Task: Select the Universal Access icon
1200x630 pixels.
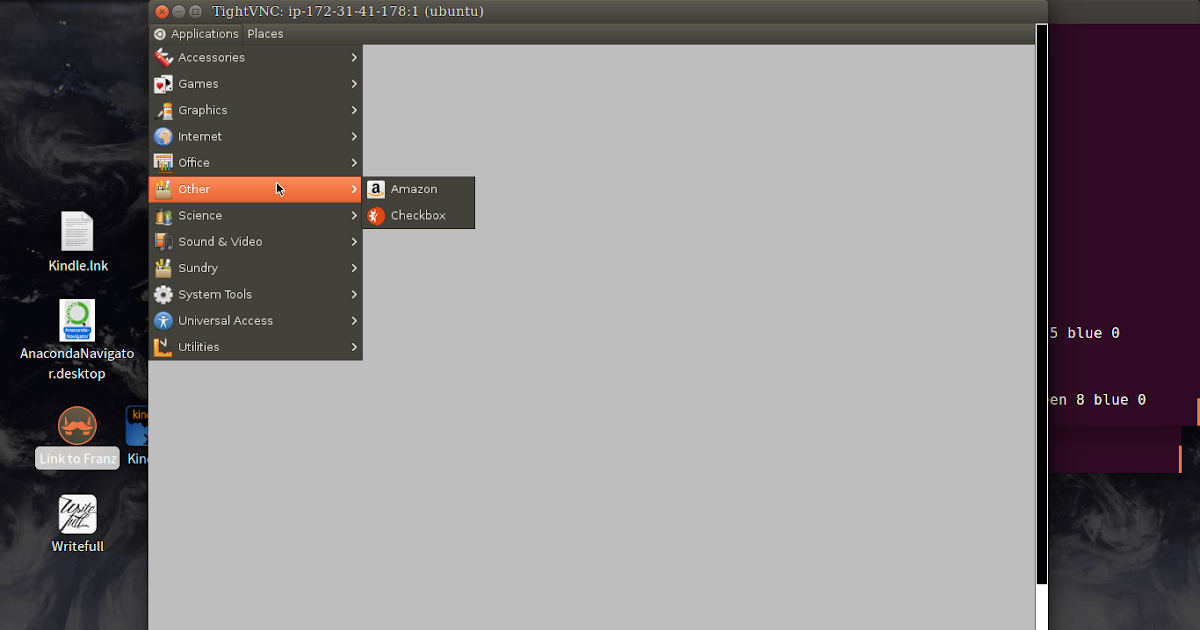Action: coord(163,320)
